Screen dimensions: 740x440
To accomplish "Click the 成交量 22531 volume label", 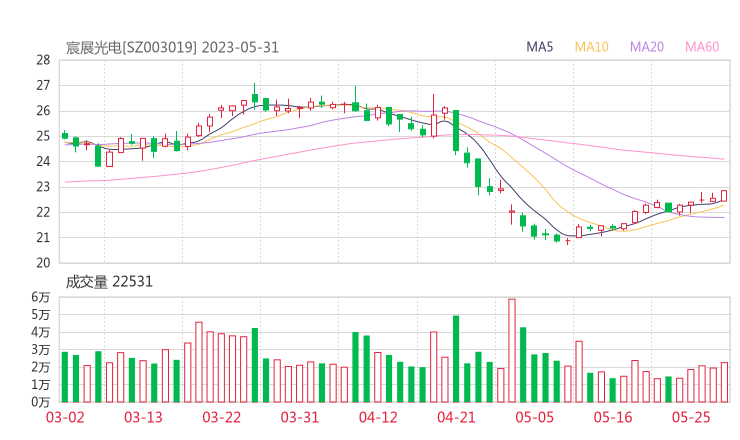I will 109,282.
